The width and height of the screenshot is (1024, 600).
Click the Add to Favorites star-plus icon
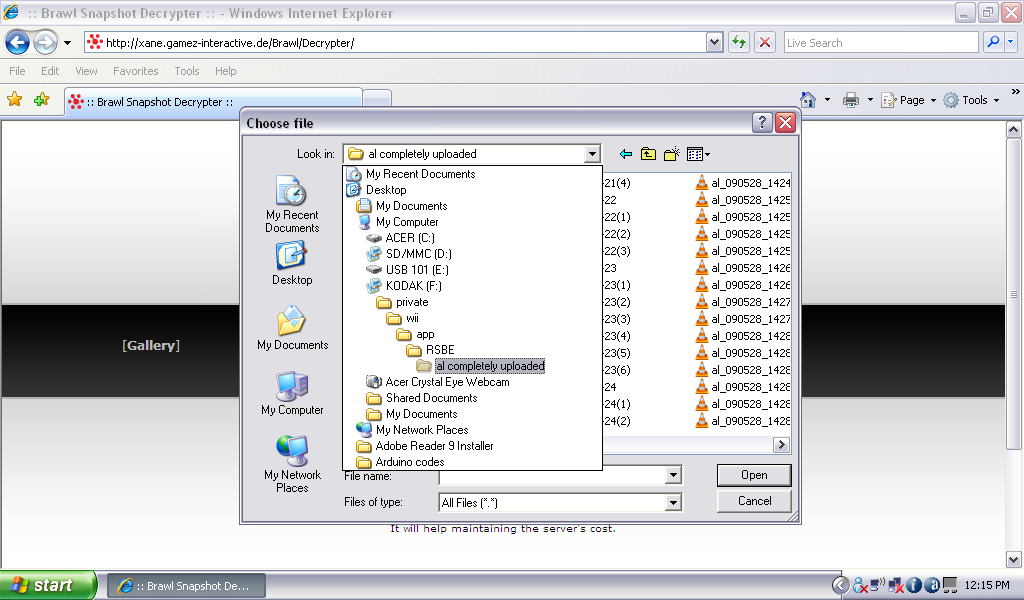coord(41,100)
